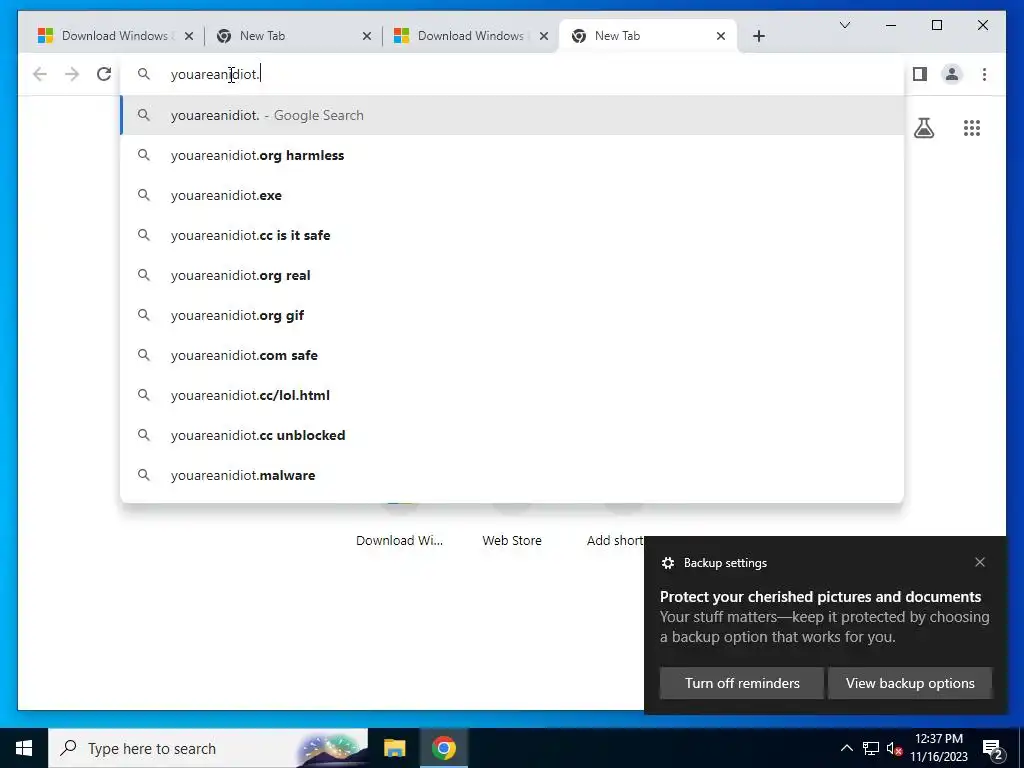Reload the page with the refresh icon
Image resolution: width=1024 pixels, height=768 pixels.
[x=104, y=74]
